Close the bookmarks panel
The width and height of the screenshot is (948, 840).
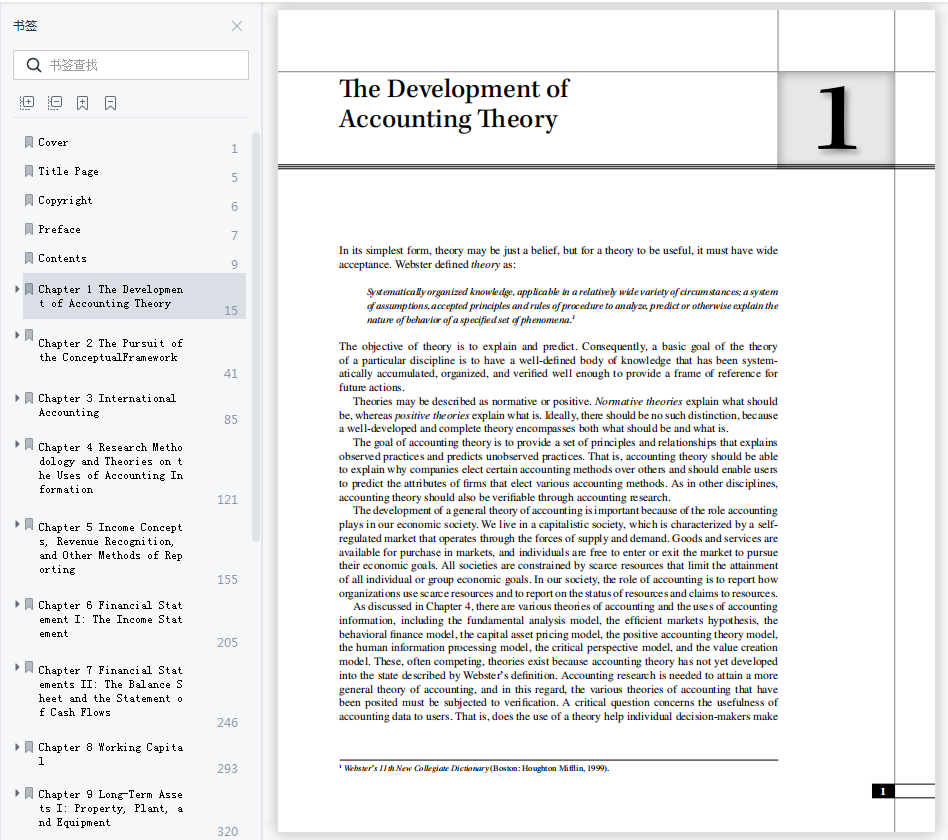(237, 26)
